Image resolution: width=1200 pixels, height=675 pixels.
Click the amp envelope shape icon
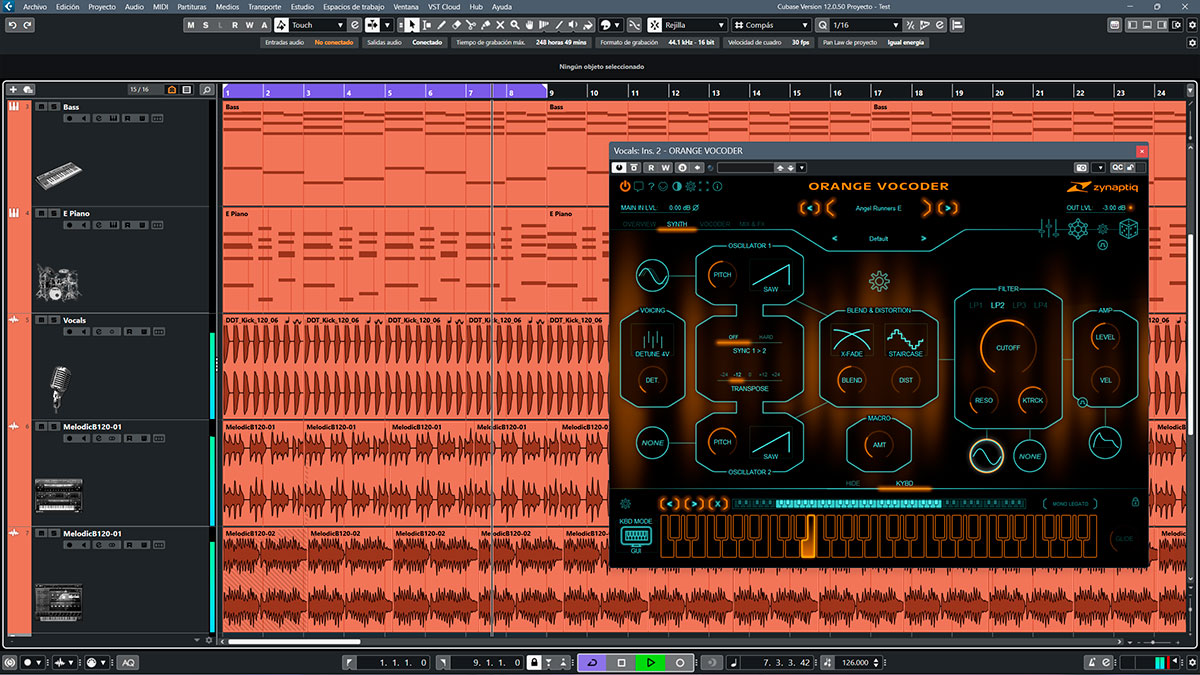pos(1105,441)
